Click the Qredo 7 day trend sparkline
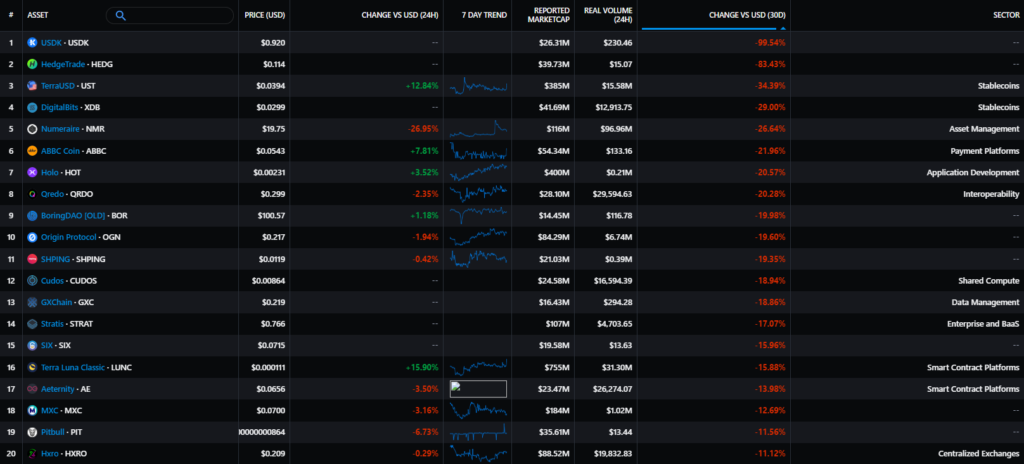The height and width of the screenshot is (464, 1024). 478,194
